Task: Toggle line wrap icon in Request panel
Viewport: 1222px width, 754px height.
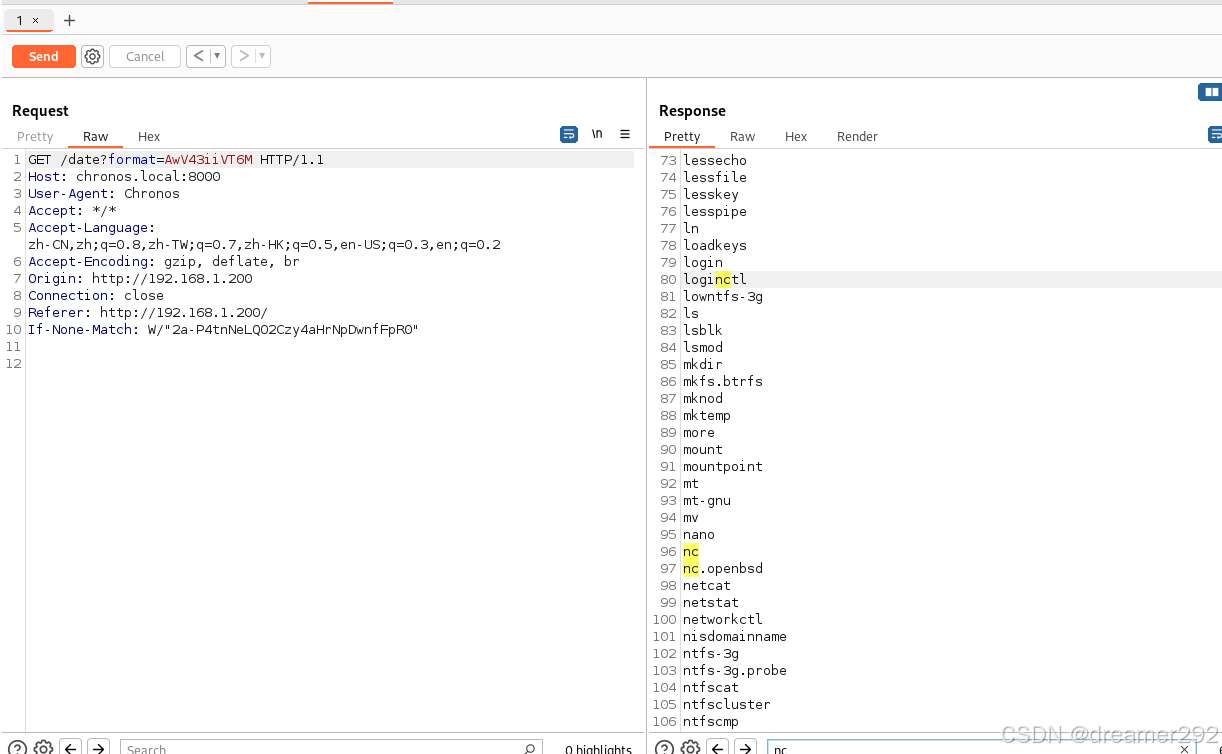Action: click(569, 134)
